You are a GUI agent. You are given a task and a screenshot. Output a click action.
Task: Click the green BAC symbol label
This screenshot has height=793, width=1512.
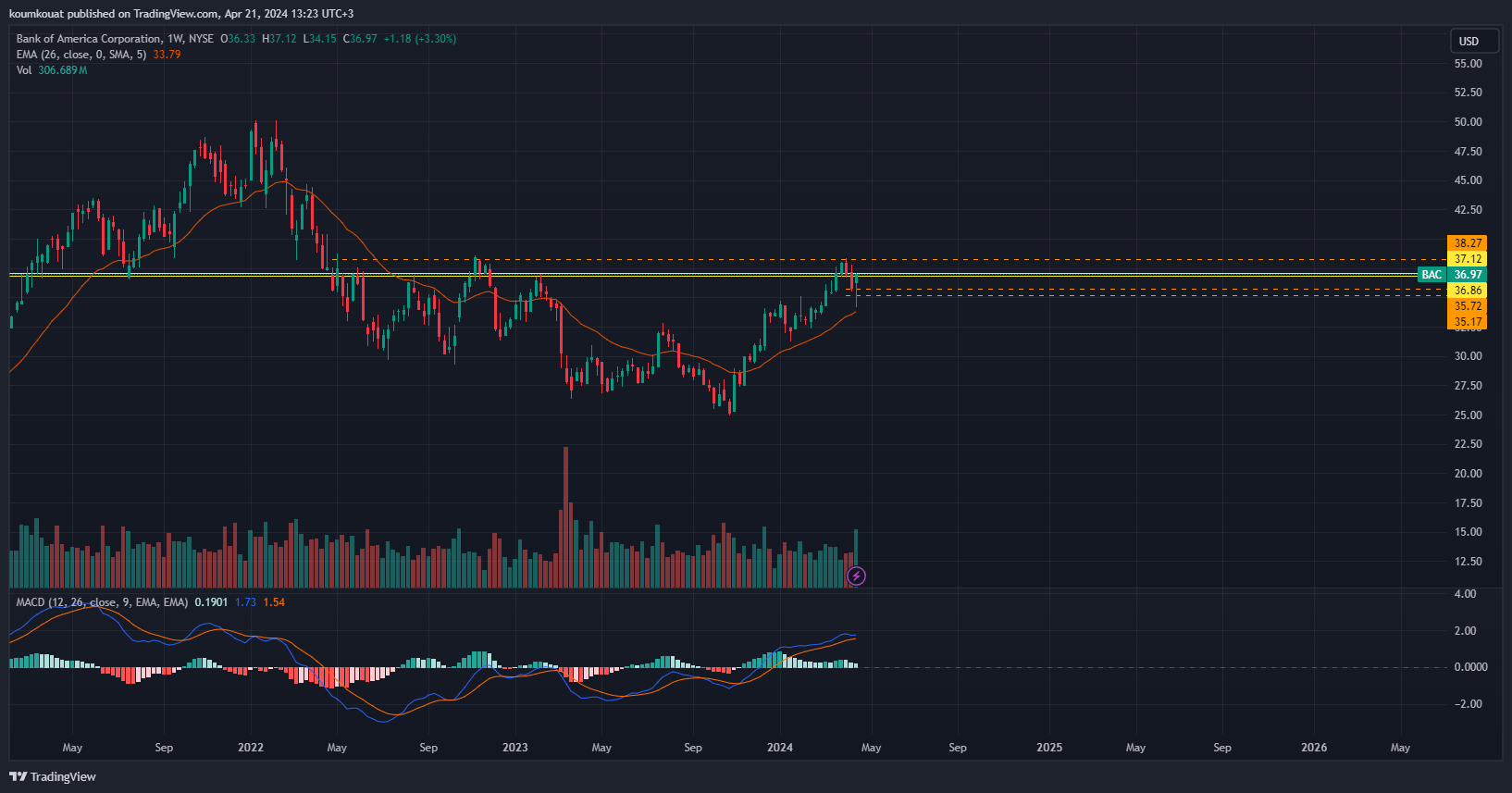point(1431,275)
